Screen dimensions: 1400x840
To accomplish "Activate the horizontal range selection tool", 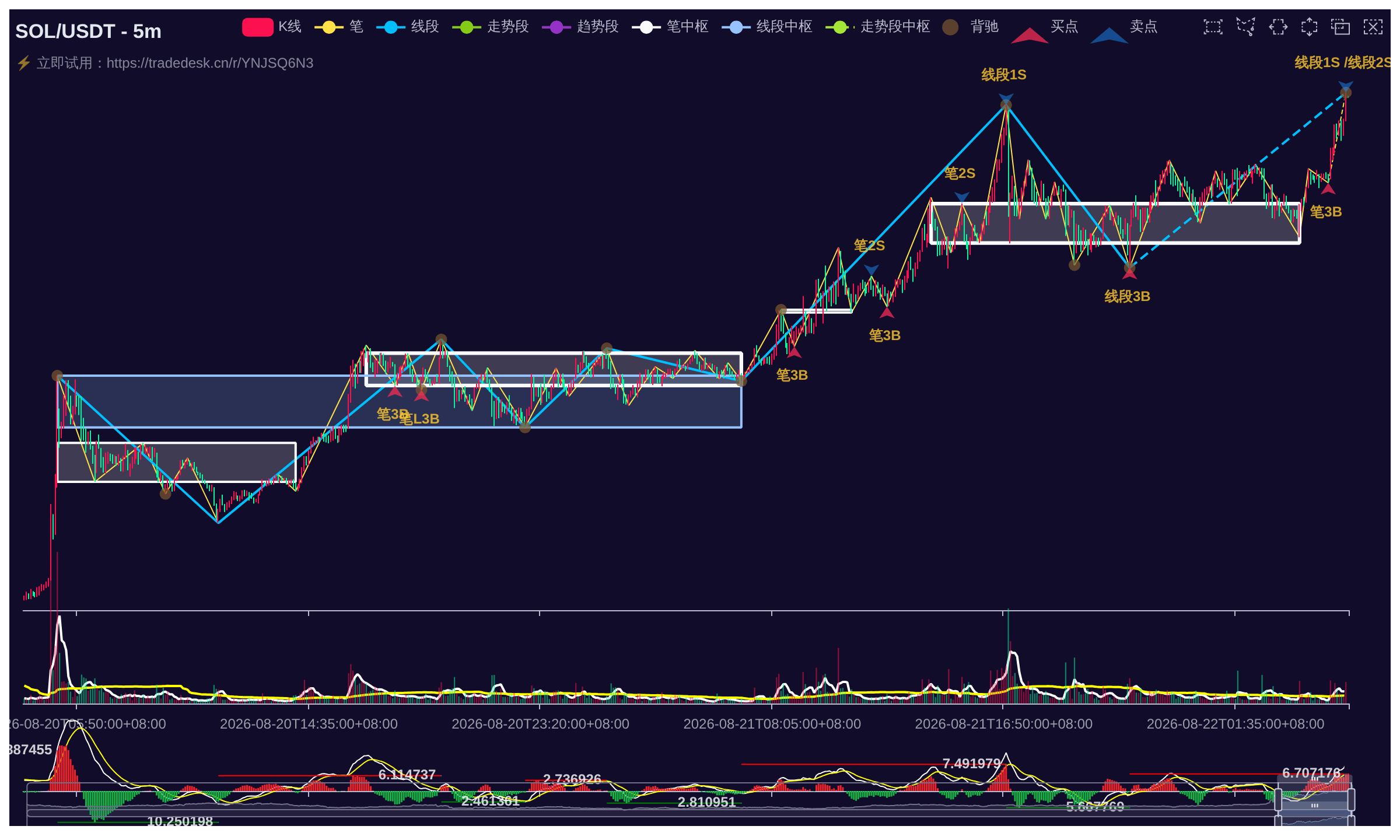I will pos(1277,27).
